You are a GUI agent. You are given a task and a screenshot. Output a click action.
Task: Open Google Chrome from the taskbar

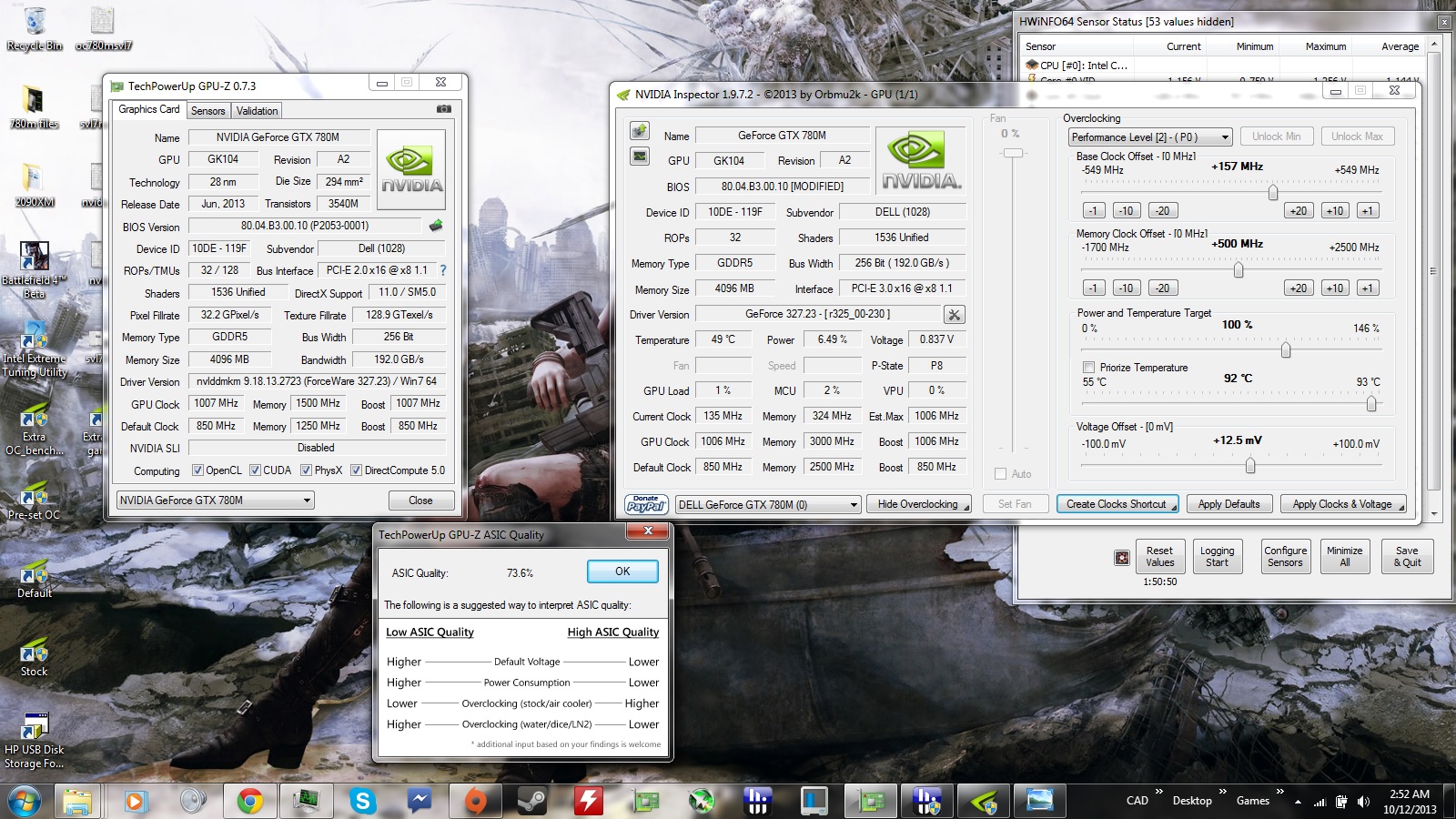coord(250,801)
